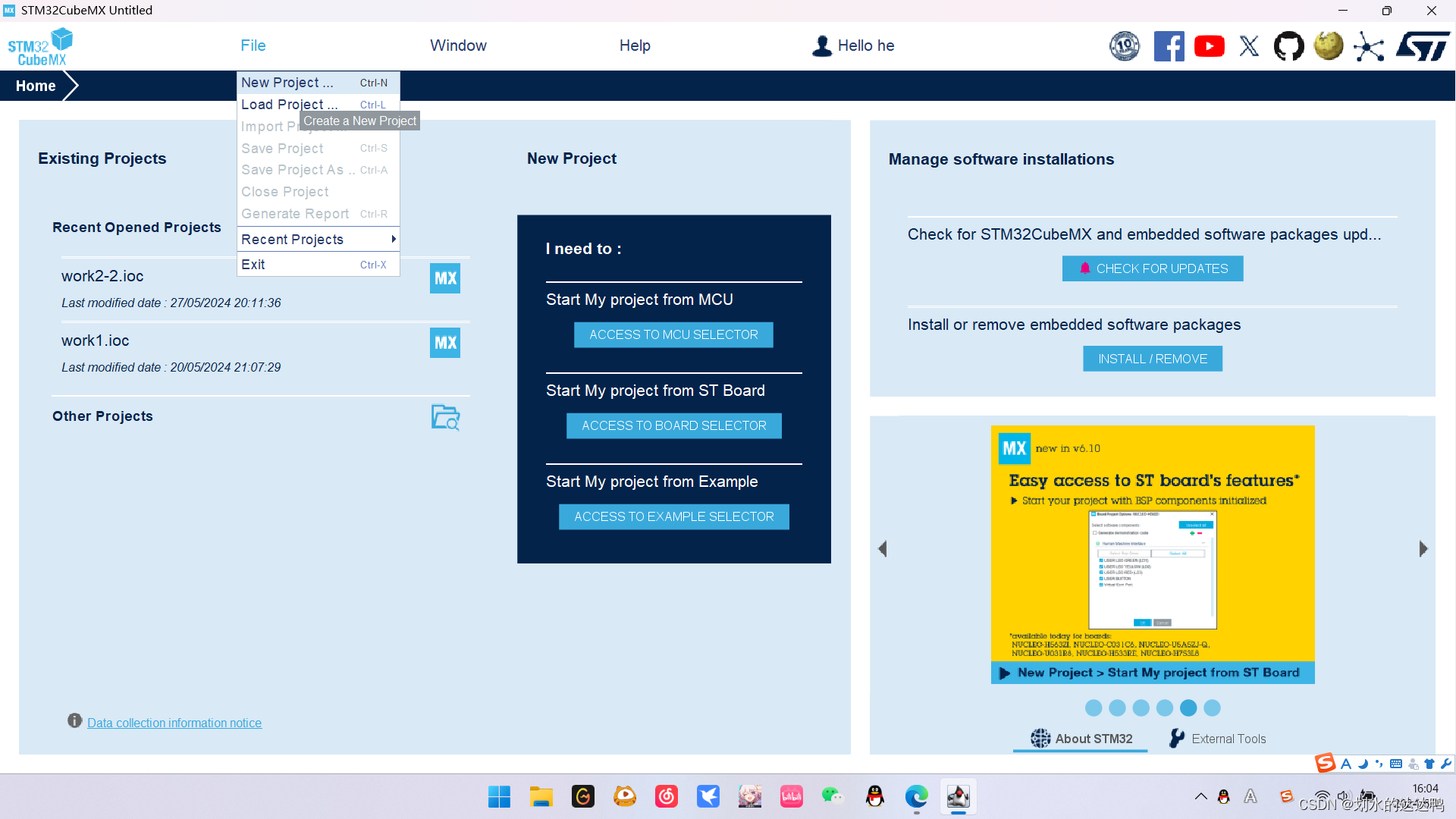Open Microsoft Edge from the taskbar

coord(916,796)
